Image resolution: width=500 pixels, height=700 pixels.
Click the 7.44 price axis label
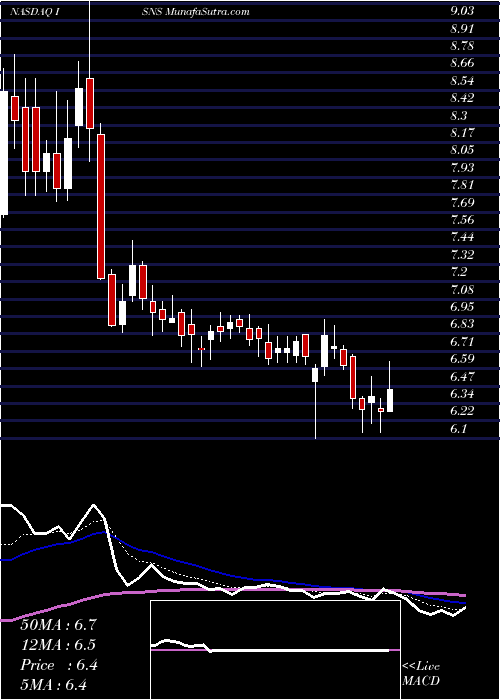point(462,238)
